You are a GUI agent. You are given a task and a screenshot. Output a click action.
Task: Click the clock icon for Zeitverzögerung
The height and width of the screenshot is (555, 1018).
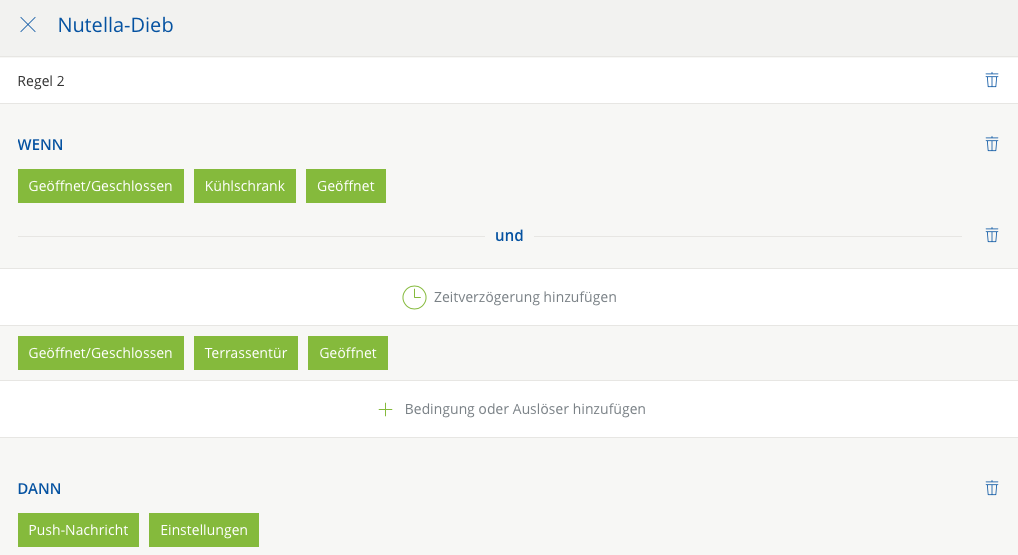coord(414,297)
